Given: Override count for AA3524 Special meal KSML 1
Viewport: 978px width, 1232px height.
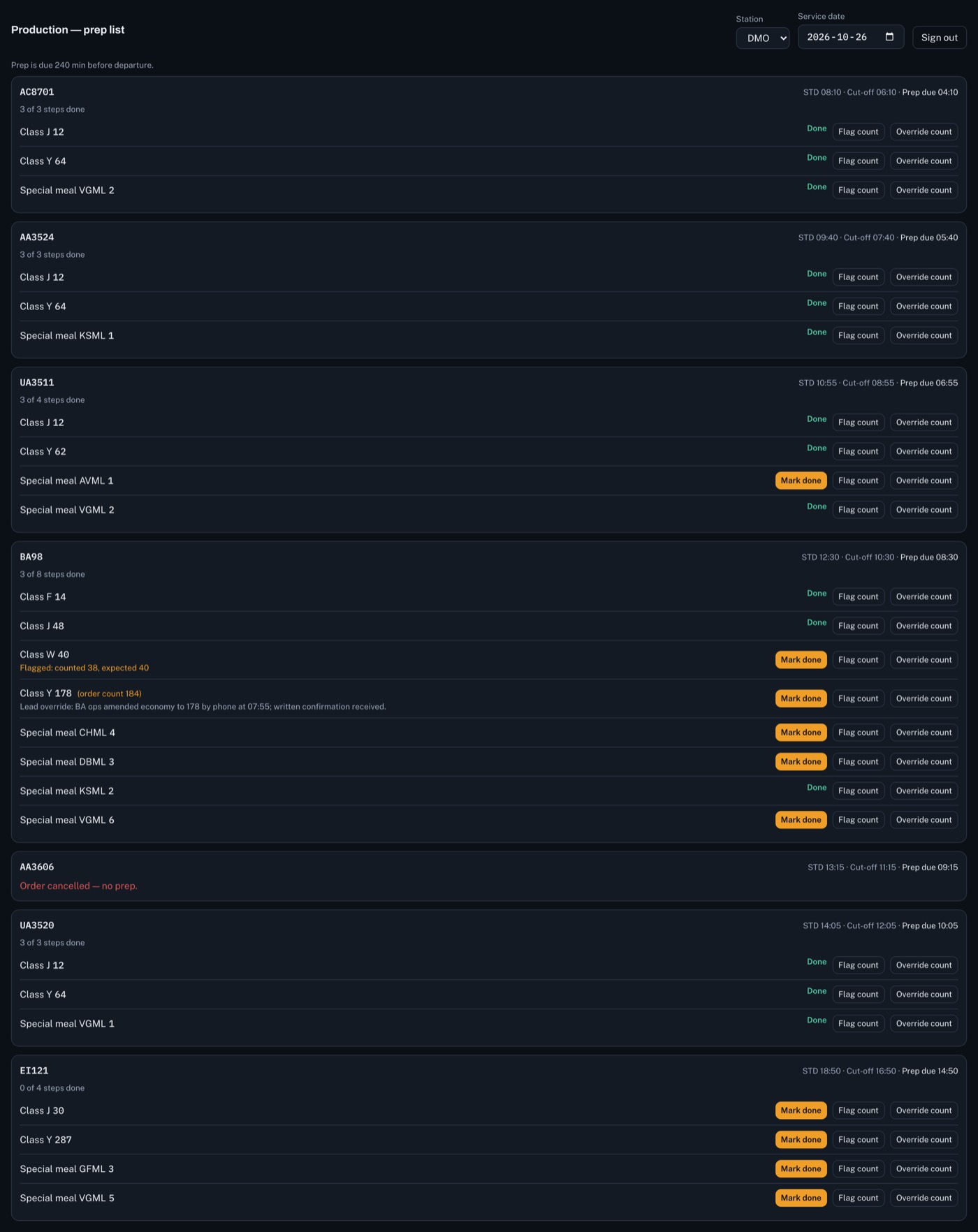Looking at the screenshot, I should click(924, 336).
